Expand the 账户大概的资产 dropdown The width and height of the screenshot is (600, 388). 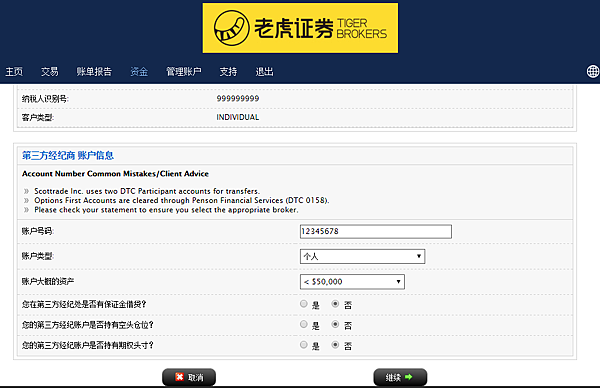(x=352, y=282)
